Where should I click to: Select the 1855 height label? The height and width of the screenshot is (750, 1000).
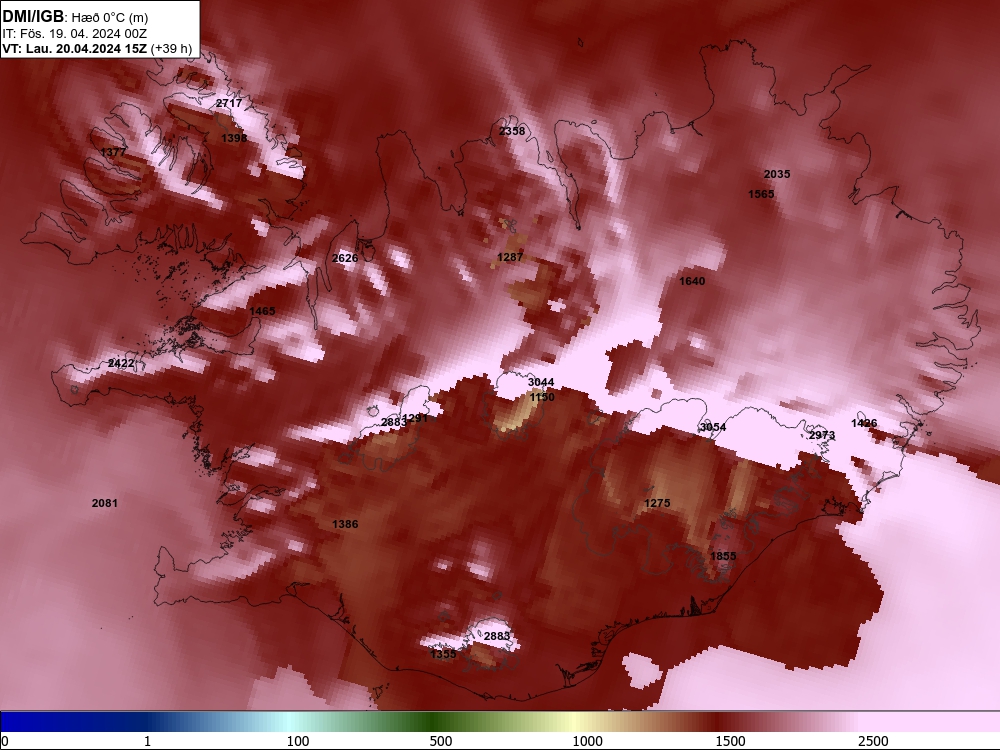point(723,556)
